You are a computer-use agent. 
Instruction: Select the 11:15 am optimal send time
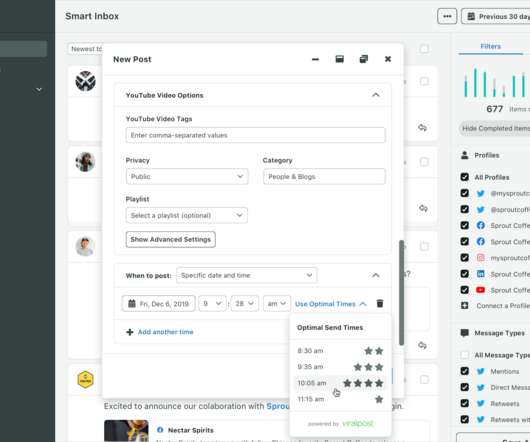click(340, 399)
